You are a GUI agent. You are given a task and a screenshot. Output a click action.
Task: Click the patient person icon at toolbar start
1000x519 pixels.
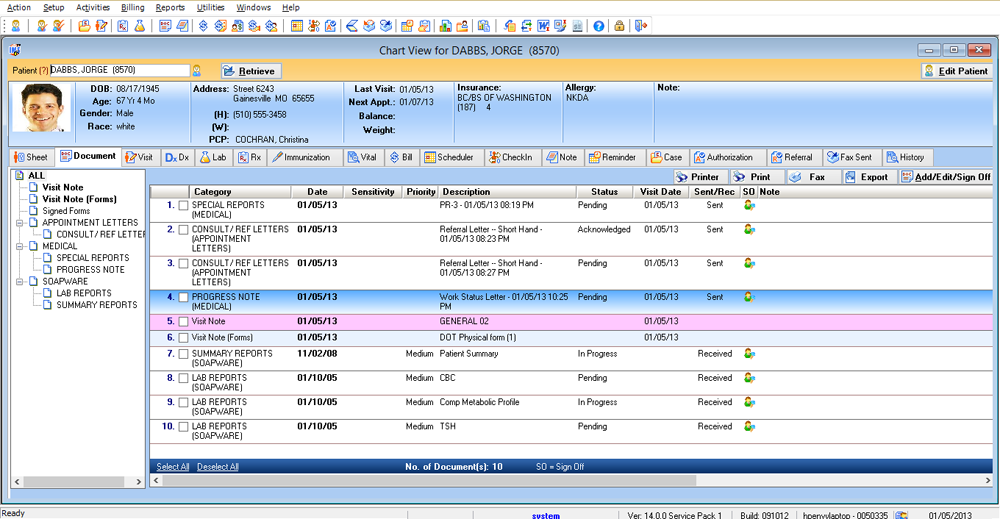[x=16, y=26]
